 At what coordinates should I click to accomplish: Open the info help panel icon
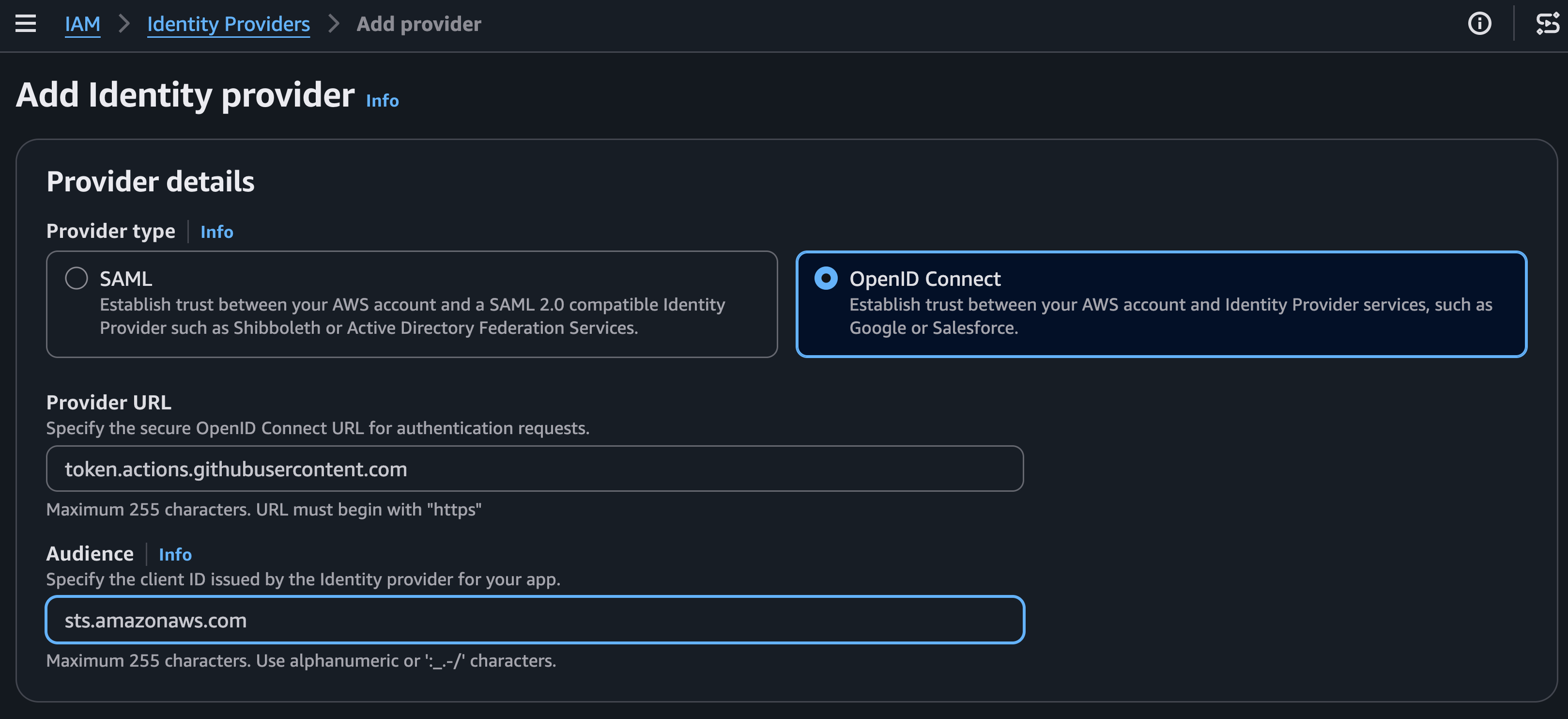pos(1480,24)
